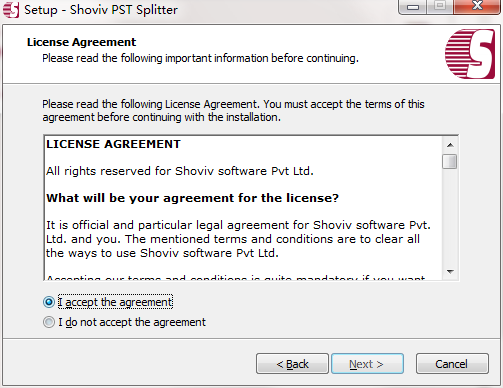Viewport: 503px width, 388px height.
Task: Click the Shoviv icon in the title bar
Action: click(11, 10)
